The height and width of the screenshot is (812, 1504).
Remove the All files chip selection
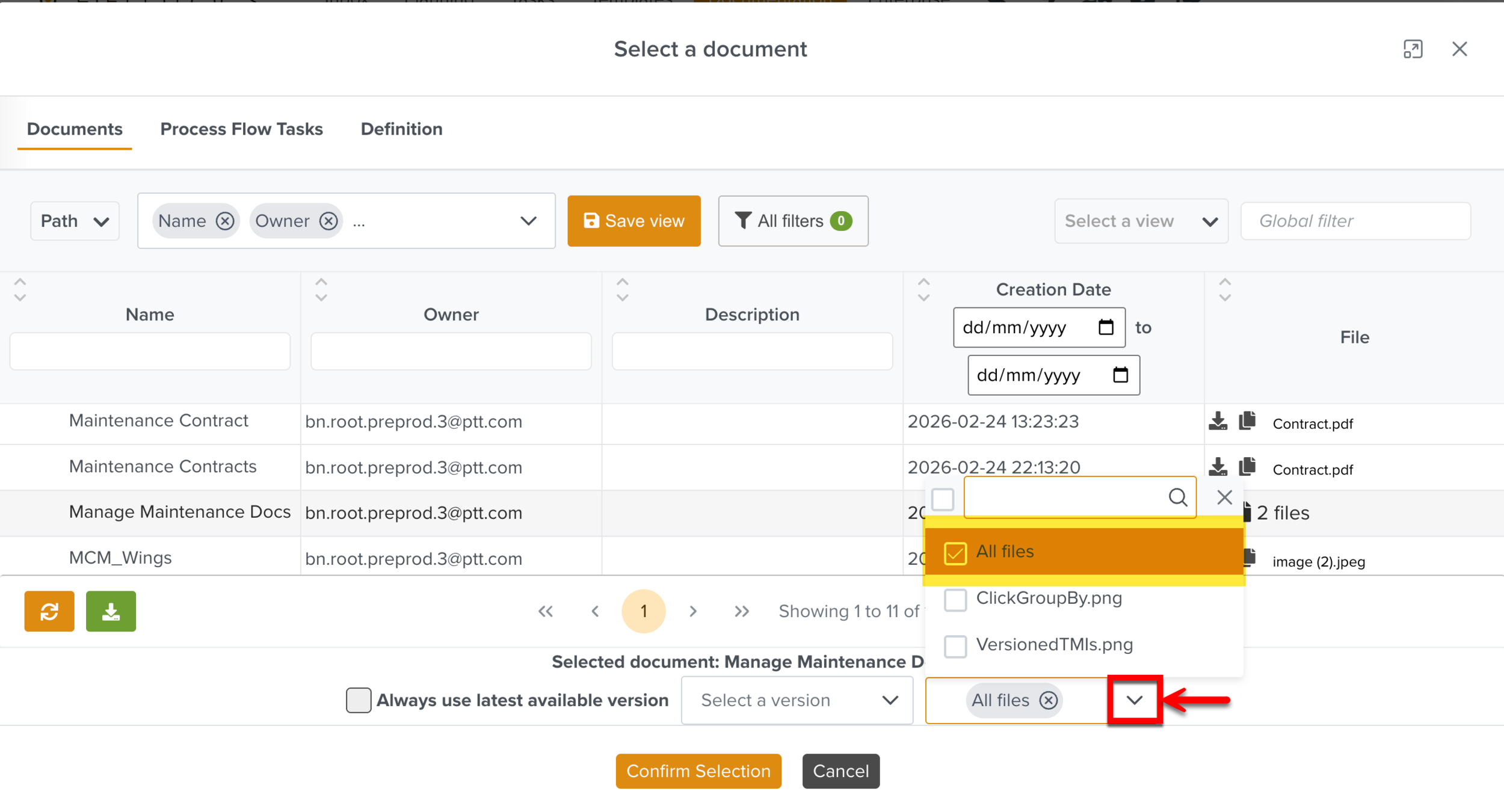pyautogui.click(x=1049, y=700)
